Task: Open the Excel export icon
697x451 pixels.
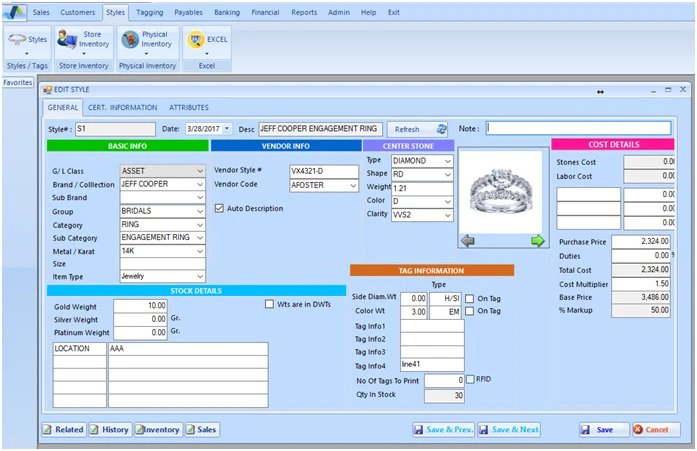Action: coord(196,40)
